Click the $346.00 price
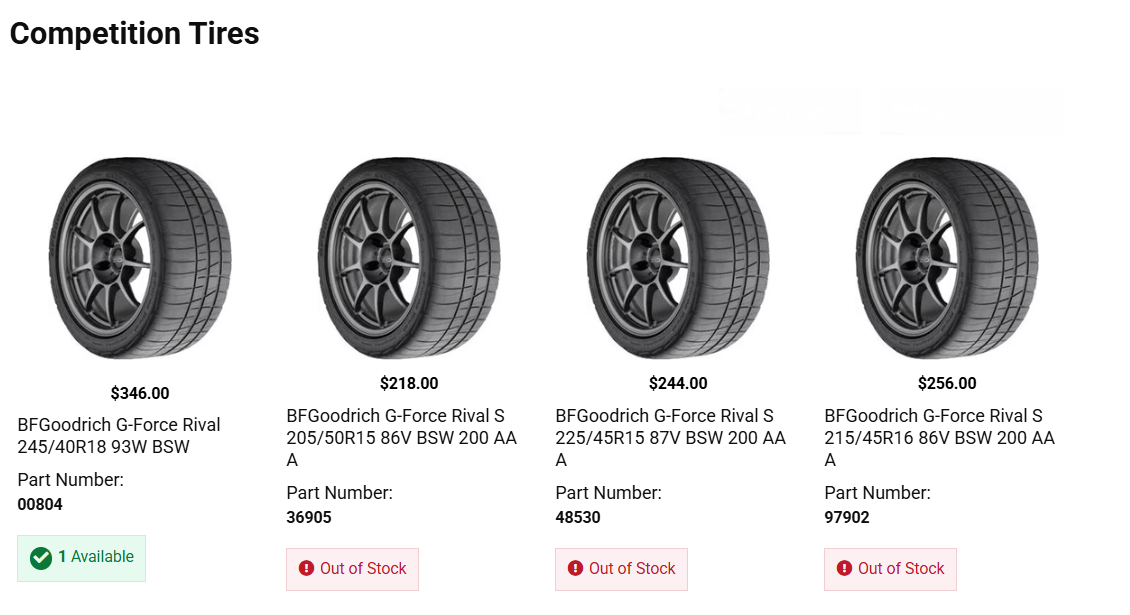1130x615 pixels. [140, 393]
